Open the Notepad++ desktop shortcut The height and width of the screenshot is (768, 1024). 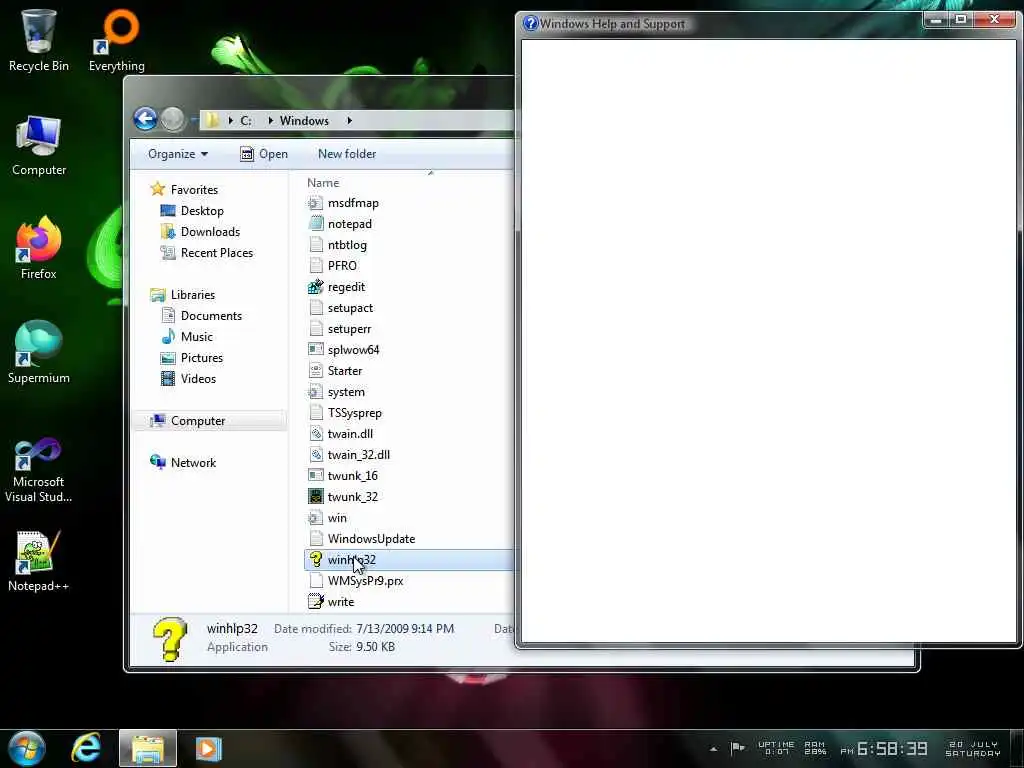[39, 560]
